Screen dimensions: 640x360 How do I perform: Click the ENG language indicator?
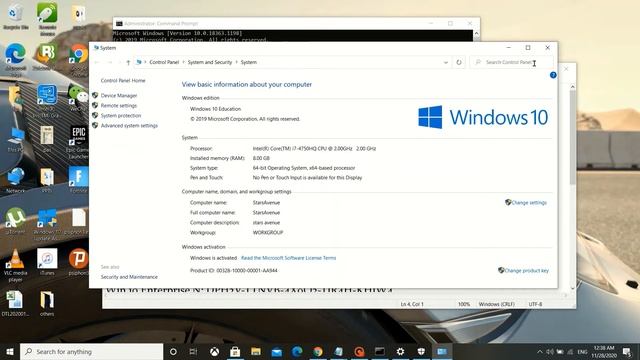[x=582, y=351]
